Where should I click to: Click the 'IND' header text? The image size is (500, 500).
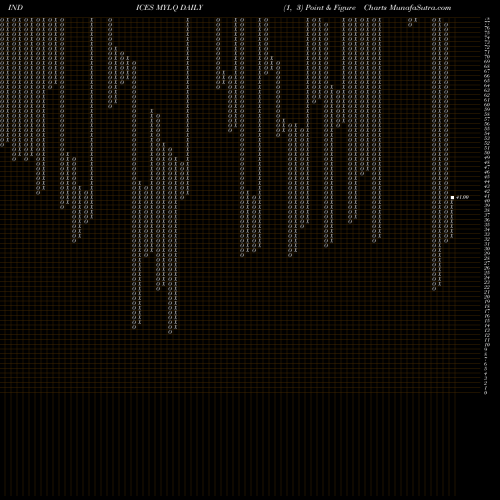click(x=15, y=8)
